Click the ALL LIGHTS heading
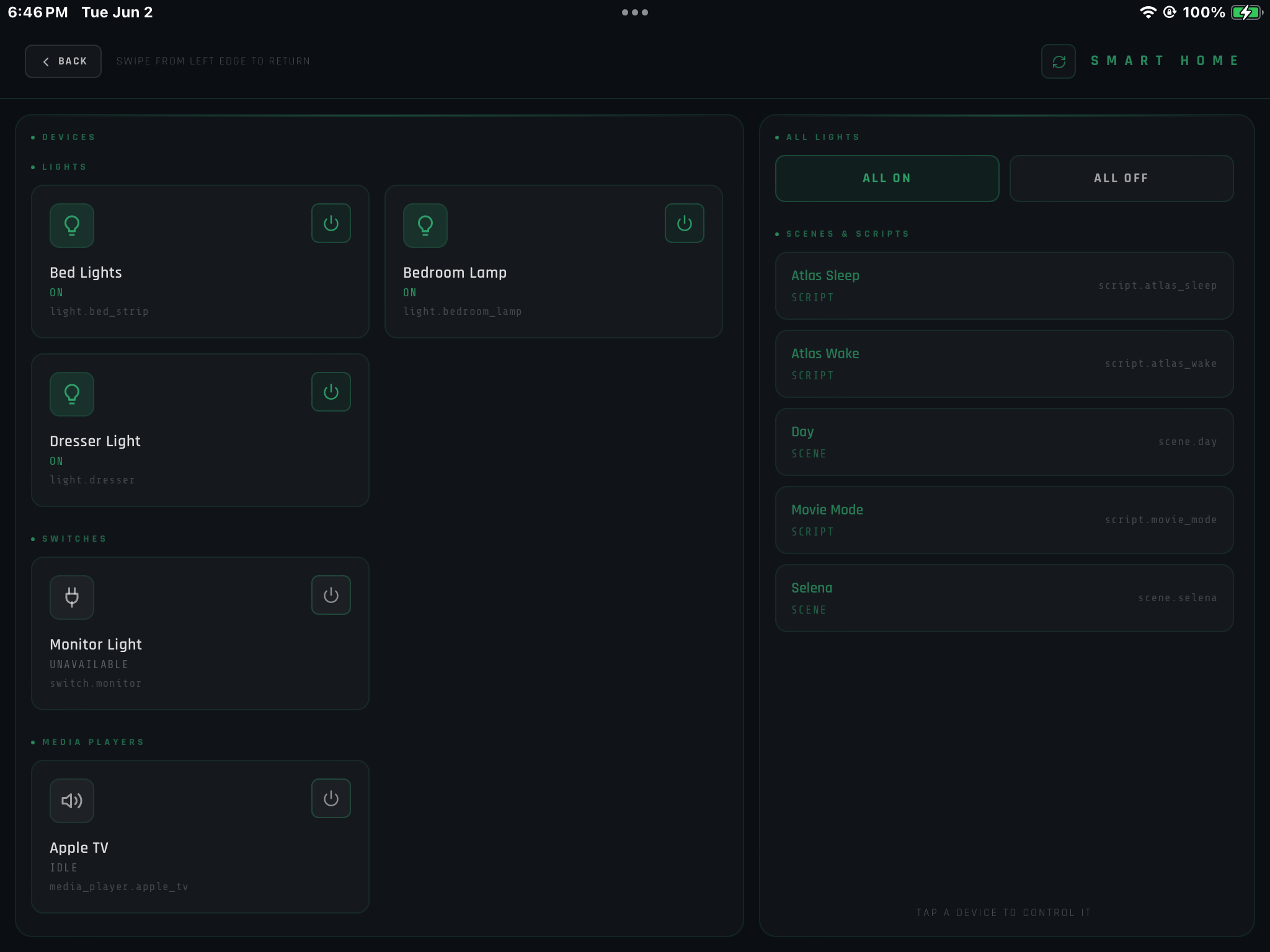The width and height of the screenshot is (1270, 952). pyautogui.click(x=823, y=138)
